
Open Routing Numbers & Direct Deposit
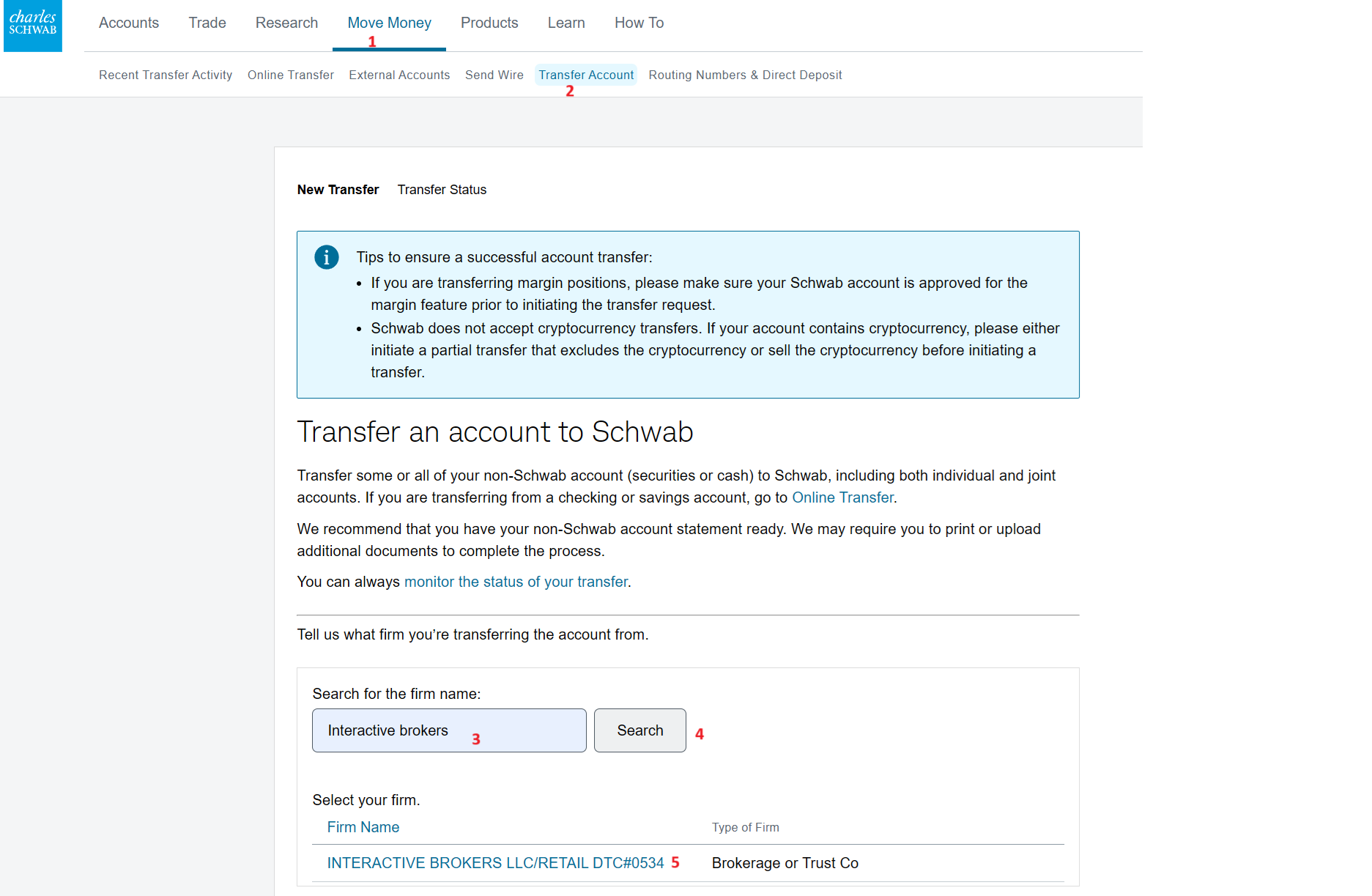[745, 75]
